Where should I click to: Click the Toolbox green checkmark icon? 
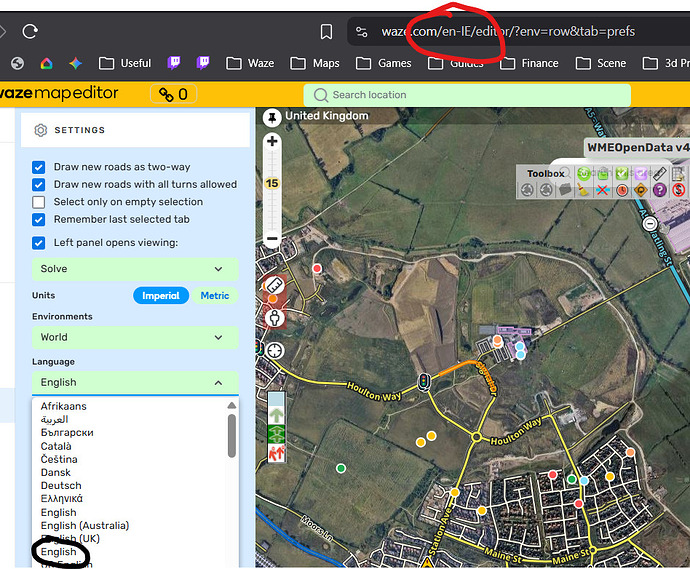(x=622, y=174)
